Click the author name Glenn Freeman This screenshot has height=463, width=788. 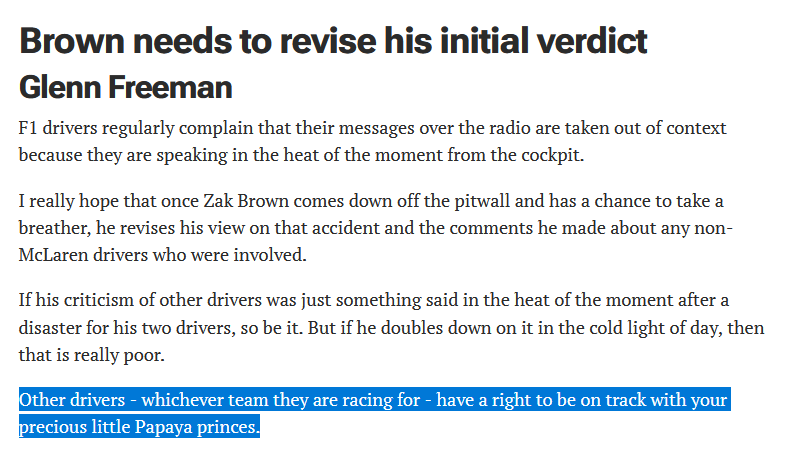click(x=125, y=88)
